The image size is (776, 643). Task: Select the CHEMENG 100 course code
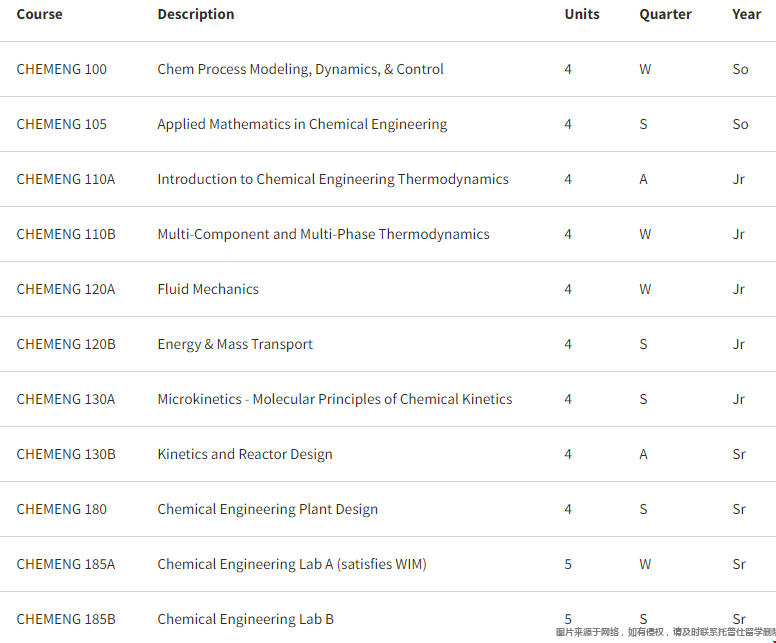pyautogui.click(x=62, y=69)
